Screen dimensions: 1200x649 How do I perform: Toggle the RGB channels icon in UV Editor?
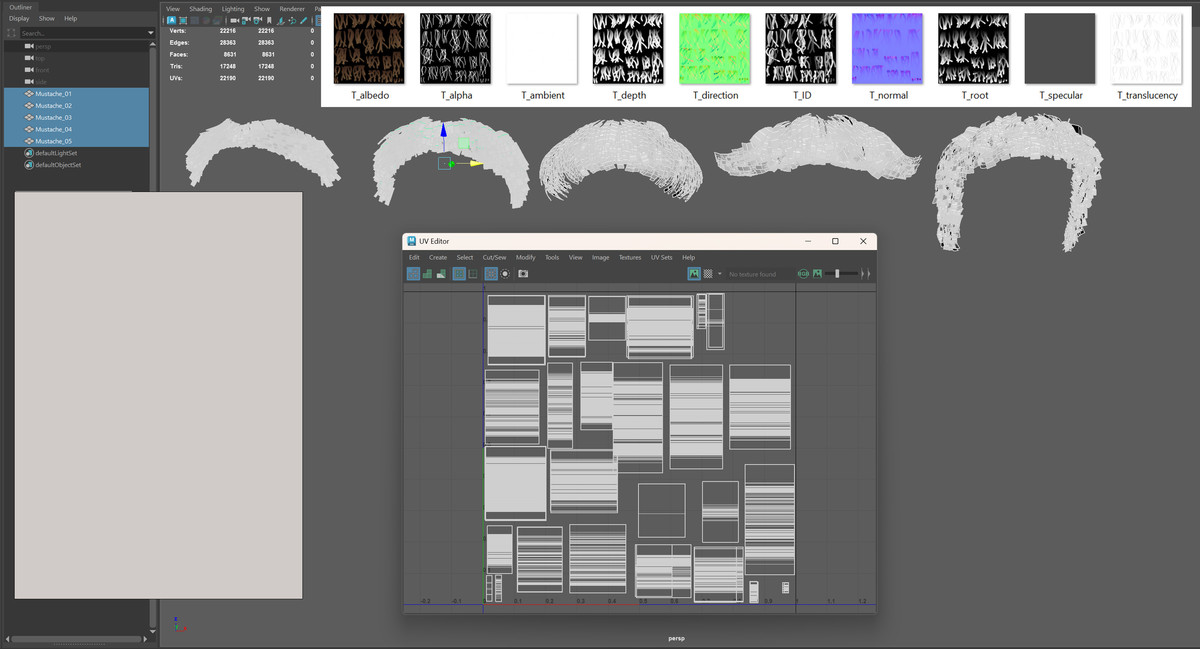(x=803, y=274)
